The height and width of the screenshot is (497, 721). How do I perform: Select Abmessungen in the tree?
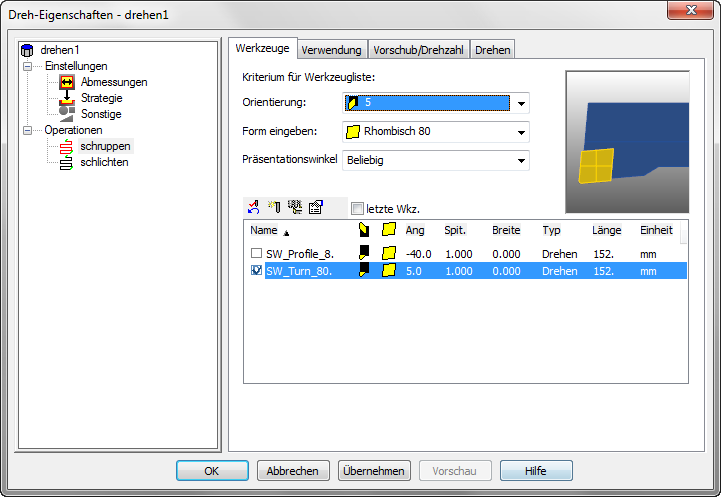click(x=114, y=82)
